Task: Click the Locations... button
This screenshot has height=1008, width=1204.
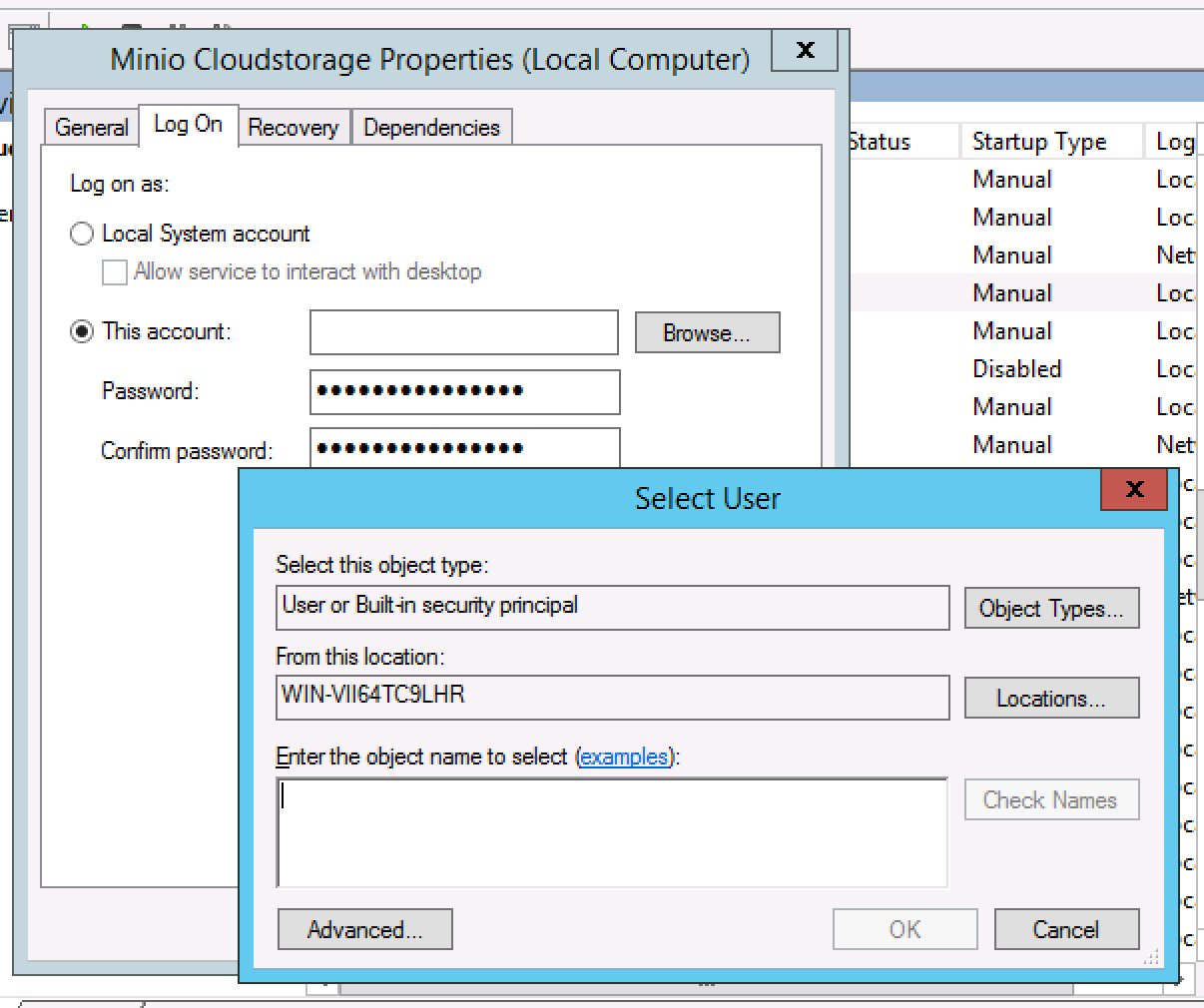Action: click(1051, 698)
